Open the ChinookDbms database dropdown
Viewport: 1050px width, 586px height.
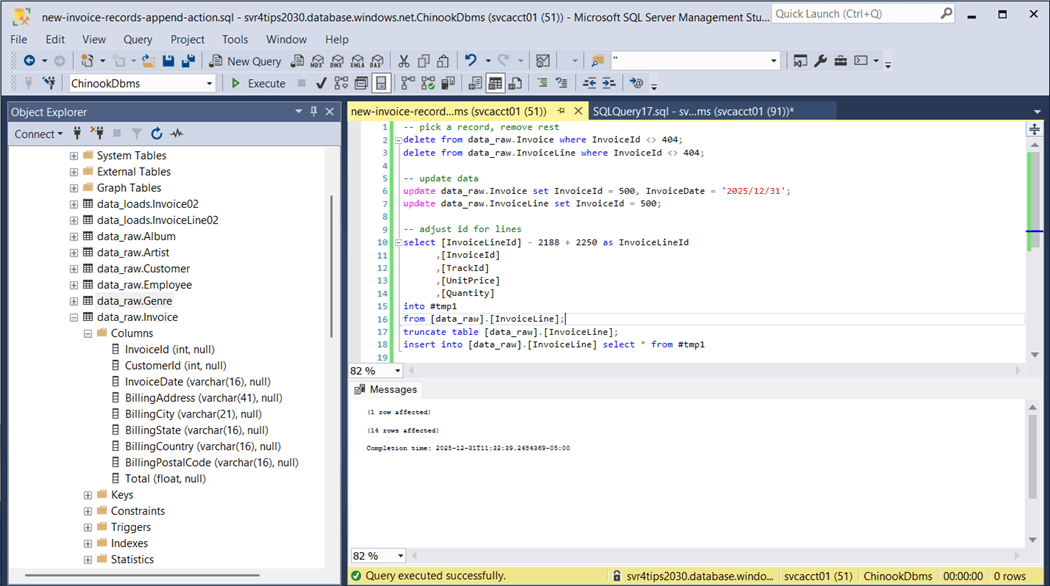209,84
